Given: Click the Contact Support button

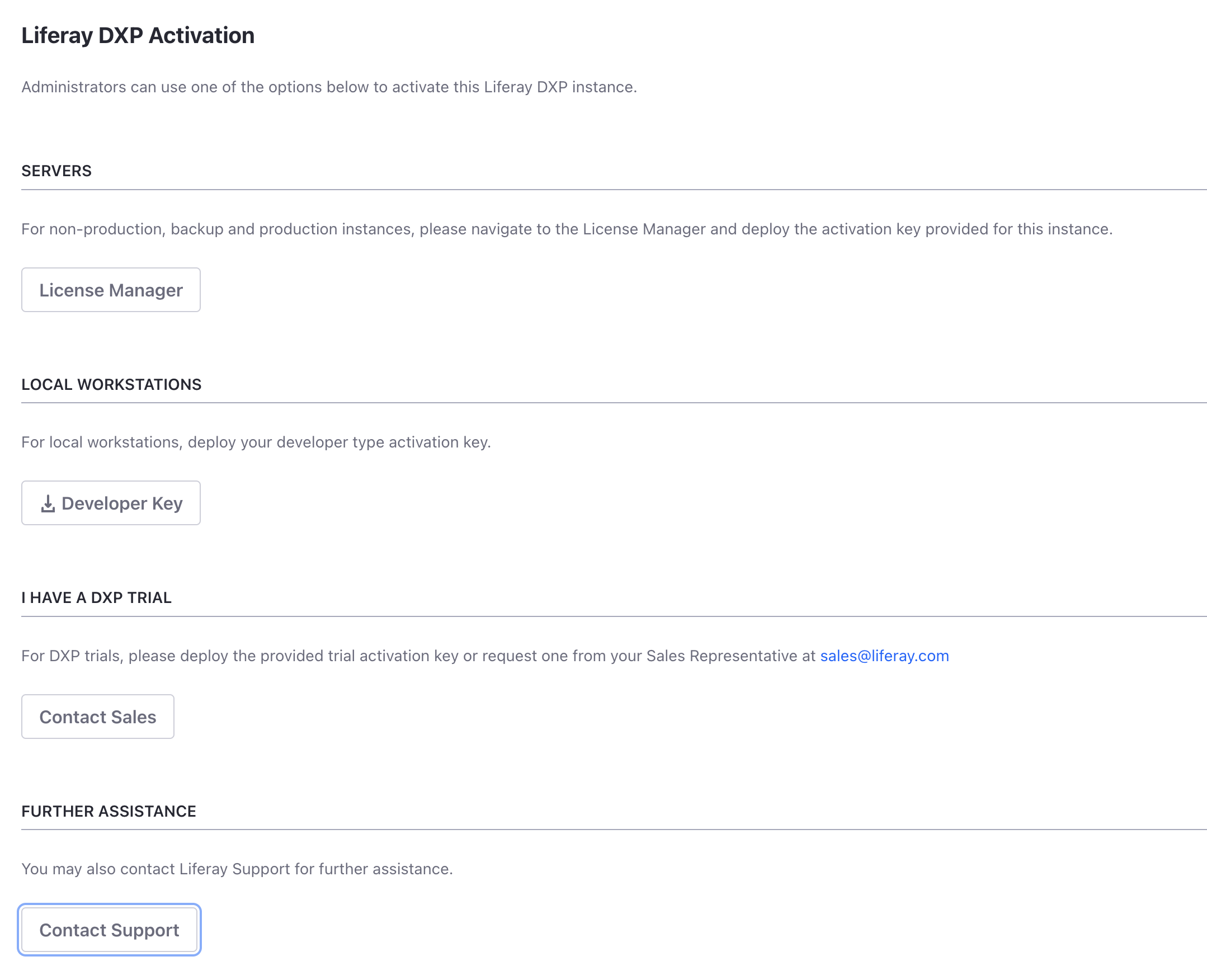Looking at the screenshot, I should [x=109, y=930].
